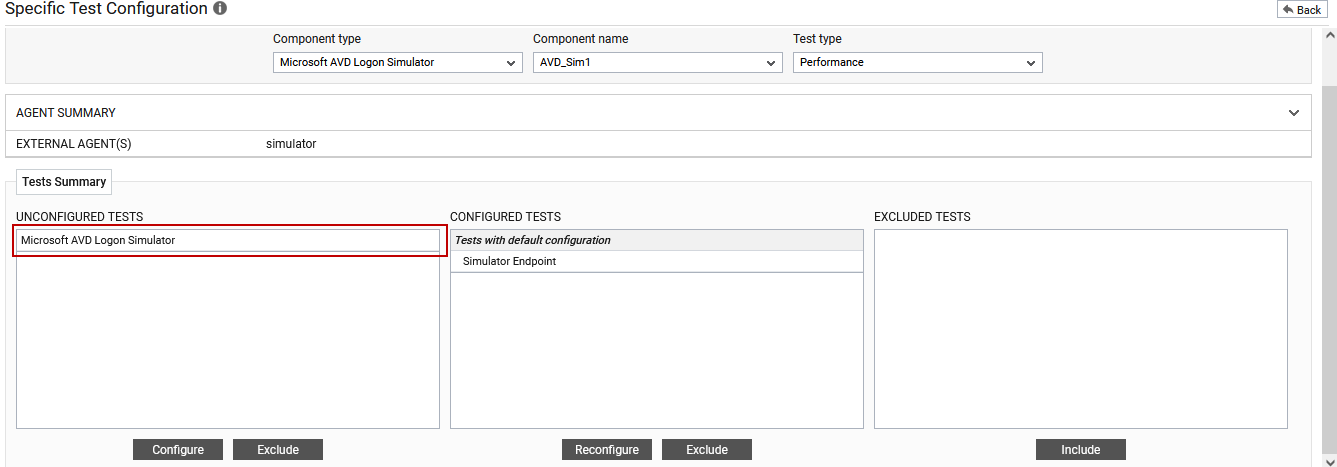Image resolution: width=1337 pixels, height=467 pixels.
Task: Collapse the Agent Summary chevron
Action: point(1294,113)
